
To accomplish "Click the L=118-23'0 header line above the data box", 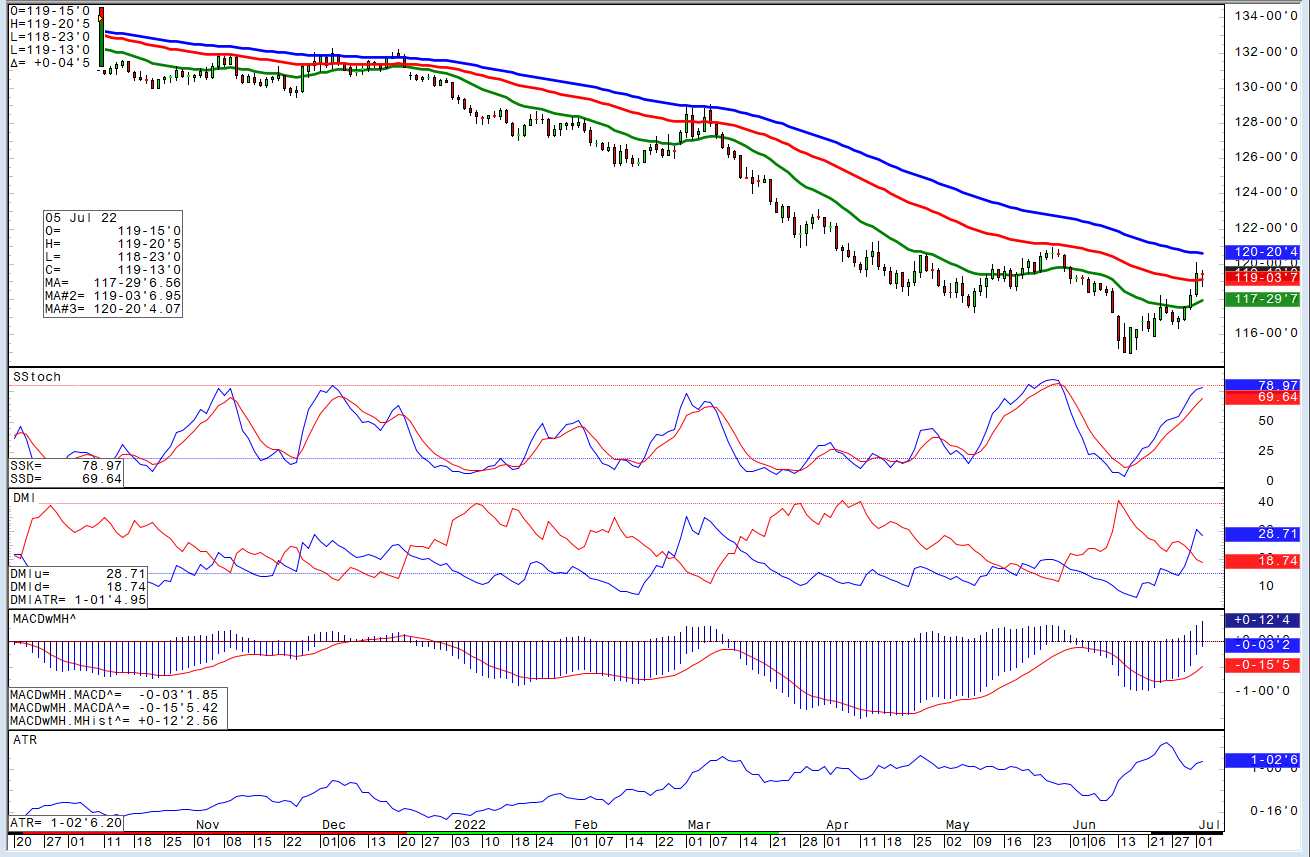I will pyautogui.click(x=51, y=37).
